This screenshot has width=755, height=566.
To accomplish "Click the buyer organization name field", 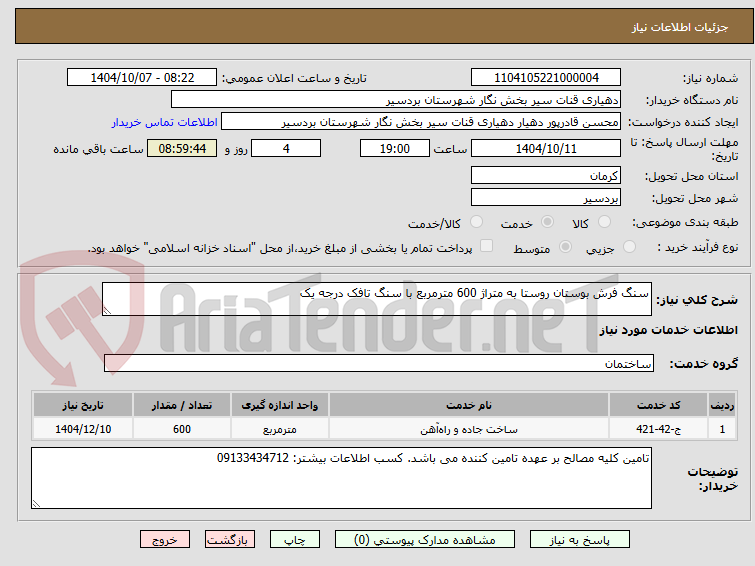I will (x=396, y=100).
